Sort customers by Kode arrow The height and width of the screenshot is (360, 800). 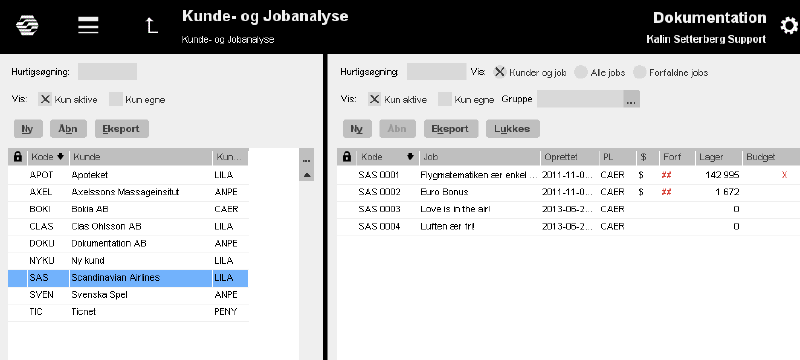tap(60, 157)
